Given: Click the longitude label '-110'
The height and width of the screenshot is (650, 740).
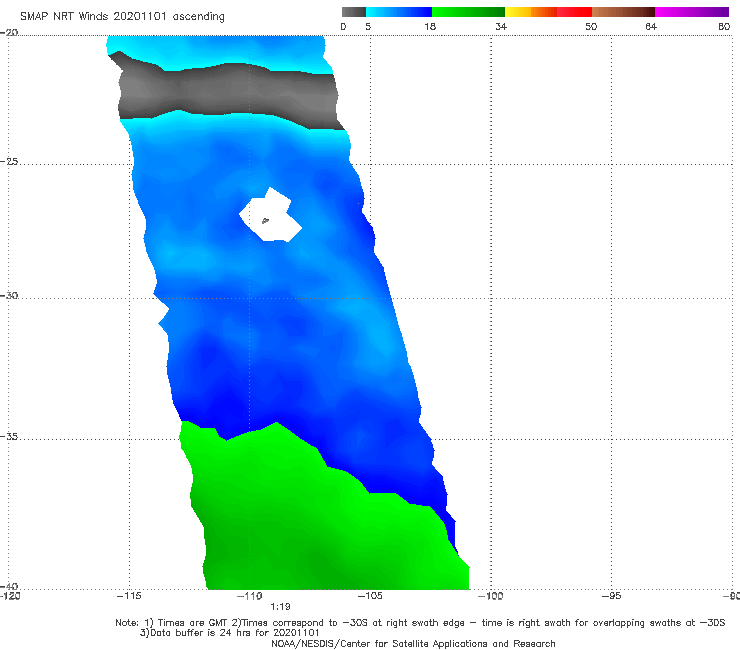Looking at the screenshot, I should [250, 596].
